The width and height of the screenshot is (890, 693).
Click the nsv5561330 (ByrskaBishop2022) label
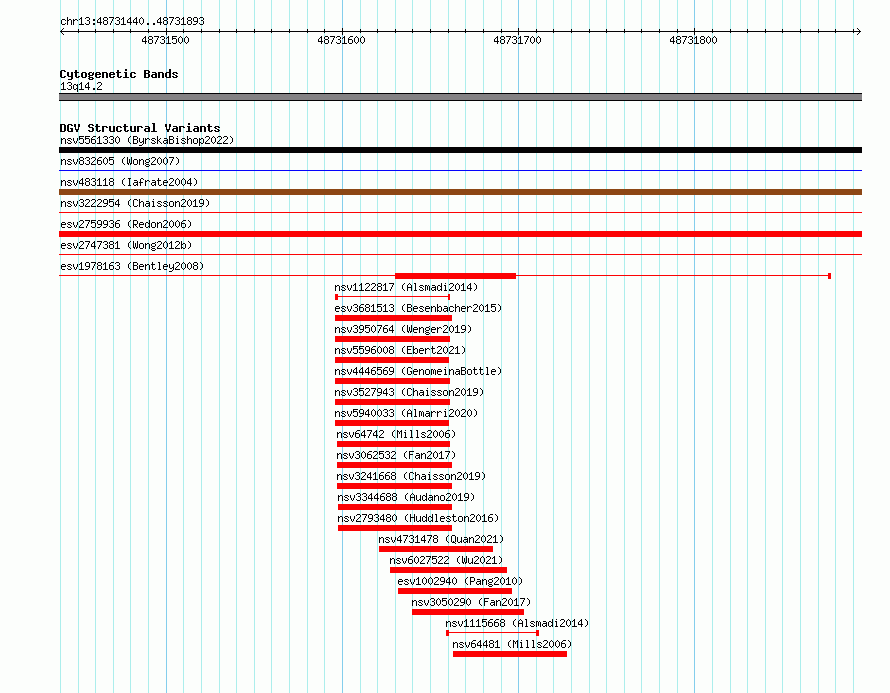147,140
